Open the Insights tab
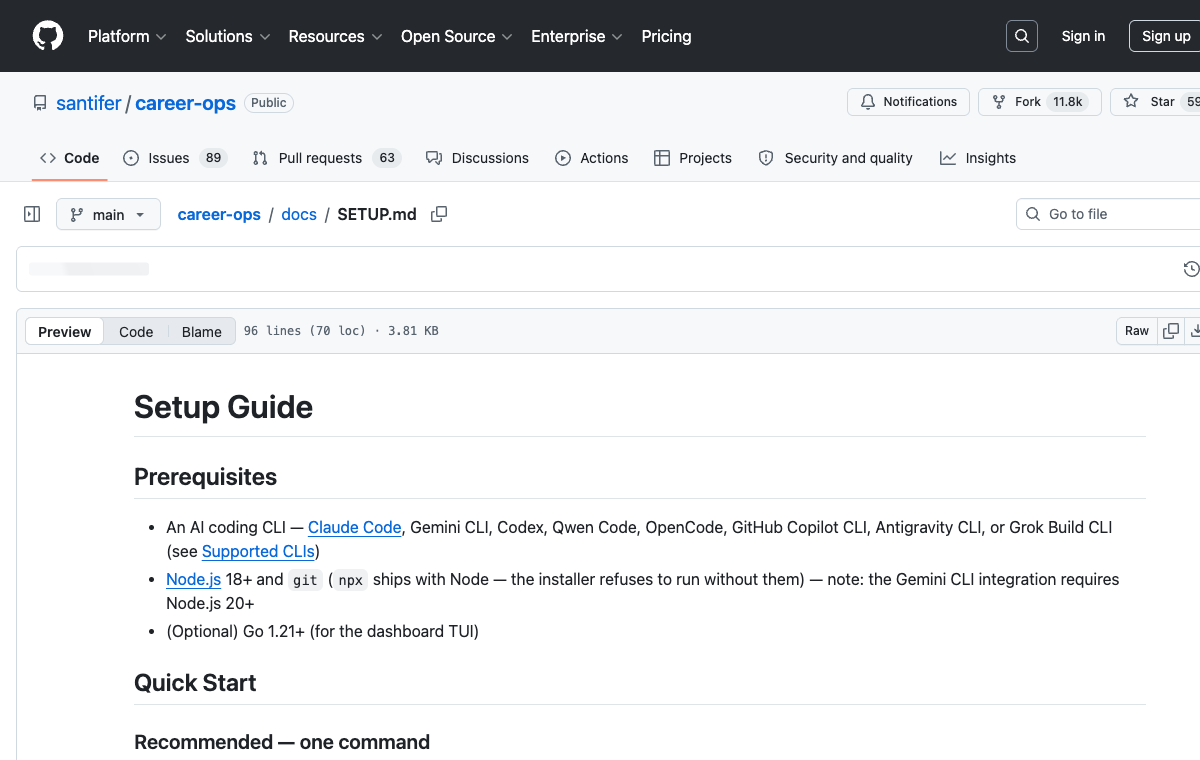 pos(978,158)
